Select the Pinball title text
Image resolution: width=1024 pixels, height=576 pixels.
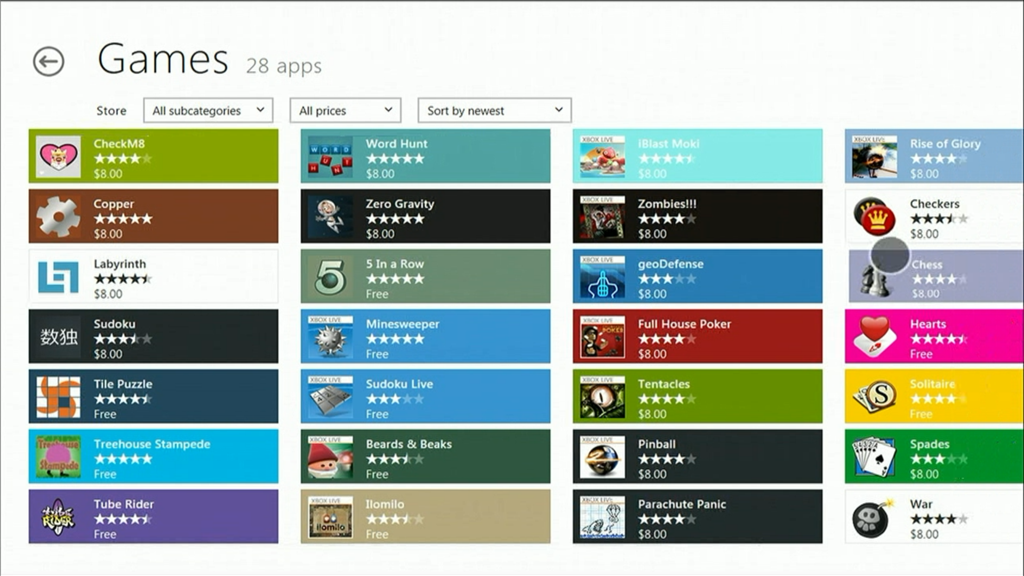click(x=657, y=444)
